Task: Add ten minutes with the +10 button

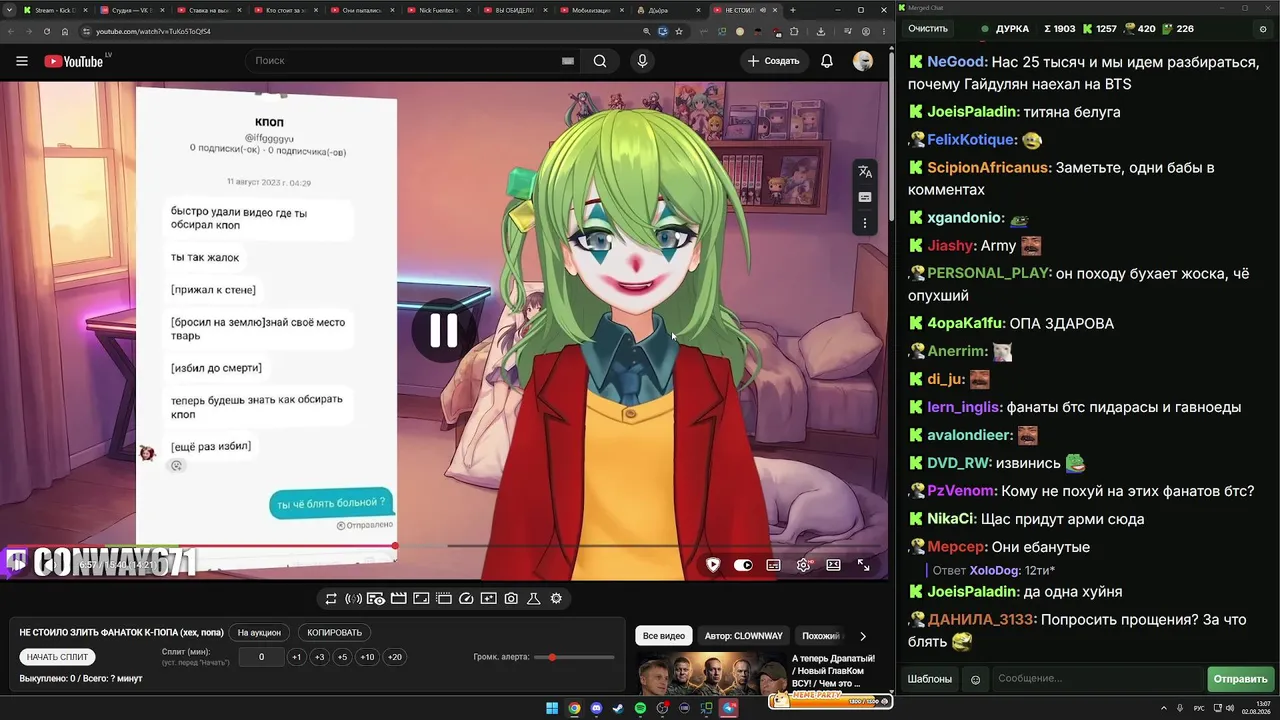Action: click(x=368, y=657)
